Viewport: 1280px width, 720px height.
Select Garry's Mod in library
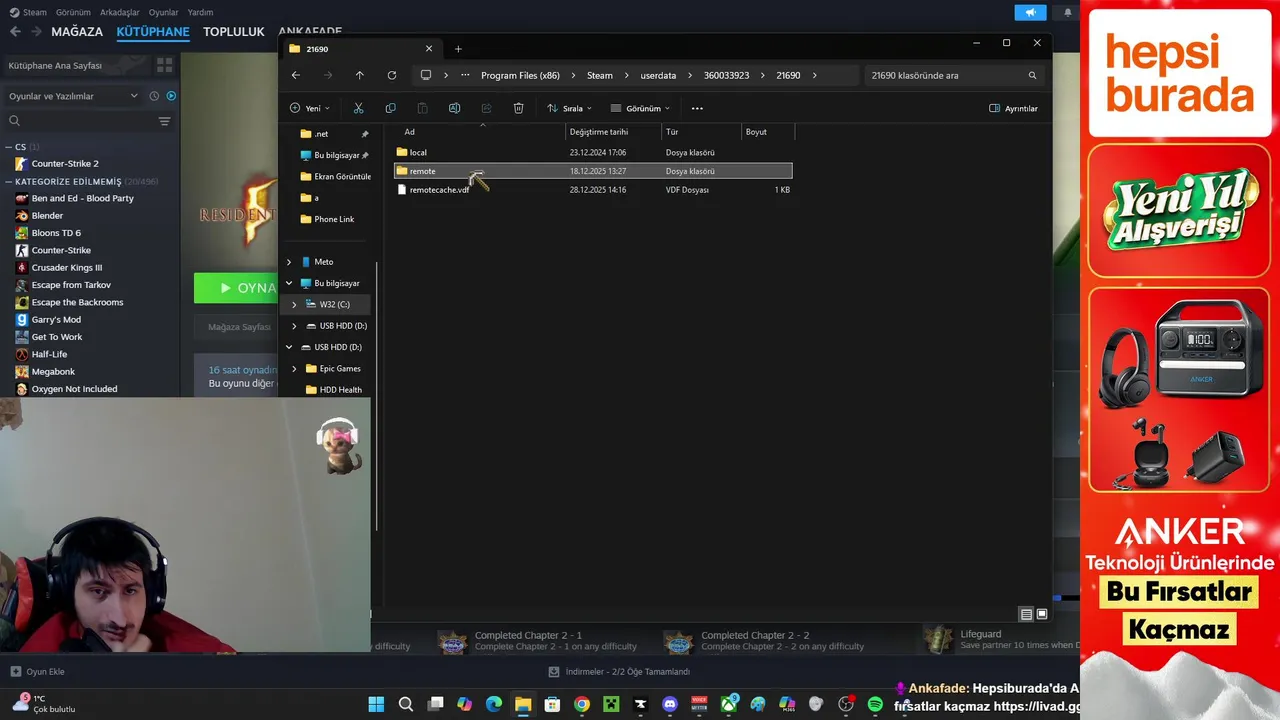(56, 320)
